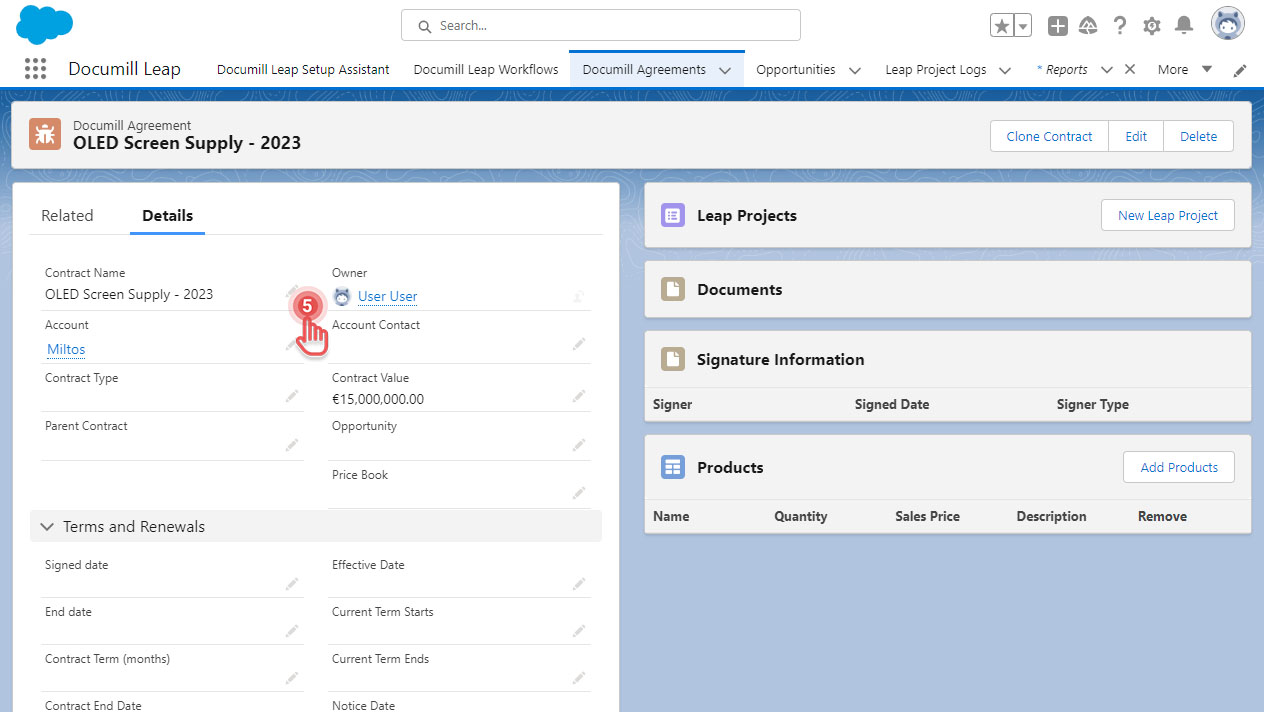Open the Documill Leap Workflows tab

pyautogui.click(x=485, y=70)
